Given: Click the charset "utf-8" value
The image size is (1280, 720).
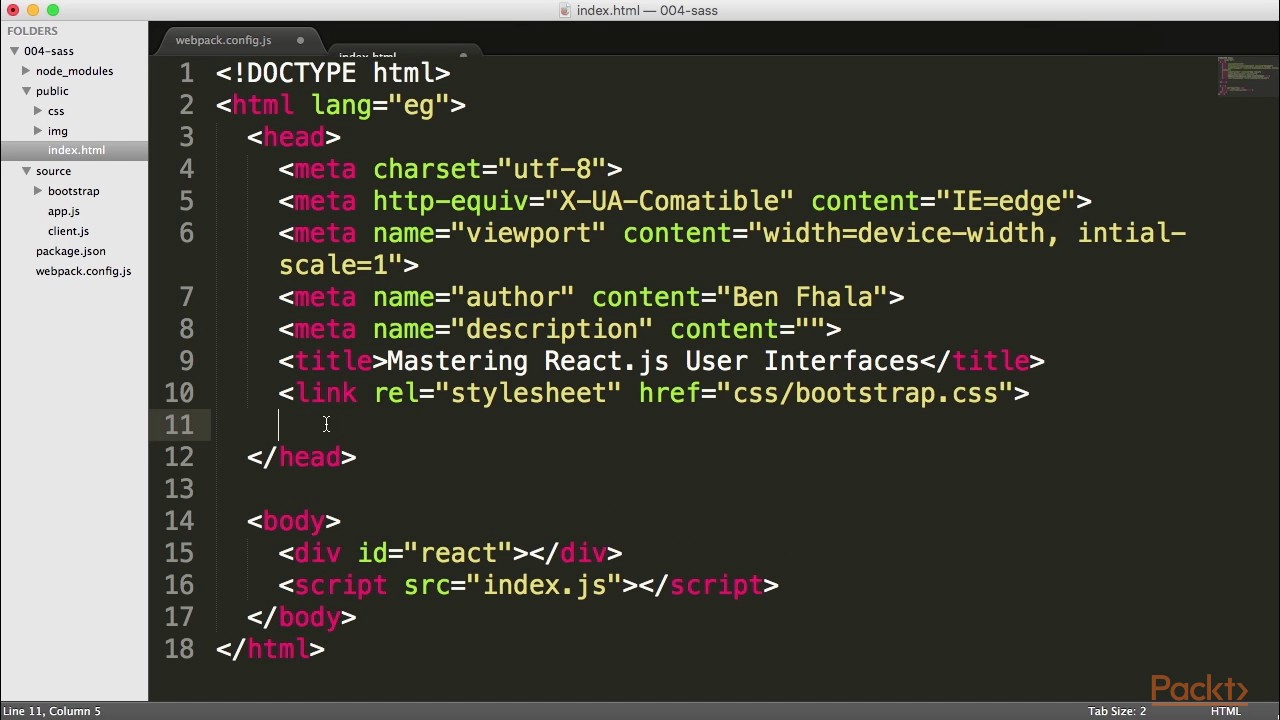Looking at the screenshot, I should coord(552,169).
